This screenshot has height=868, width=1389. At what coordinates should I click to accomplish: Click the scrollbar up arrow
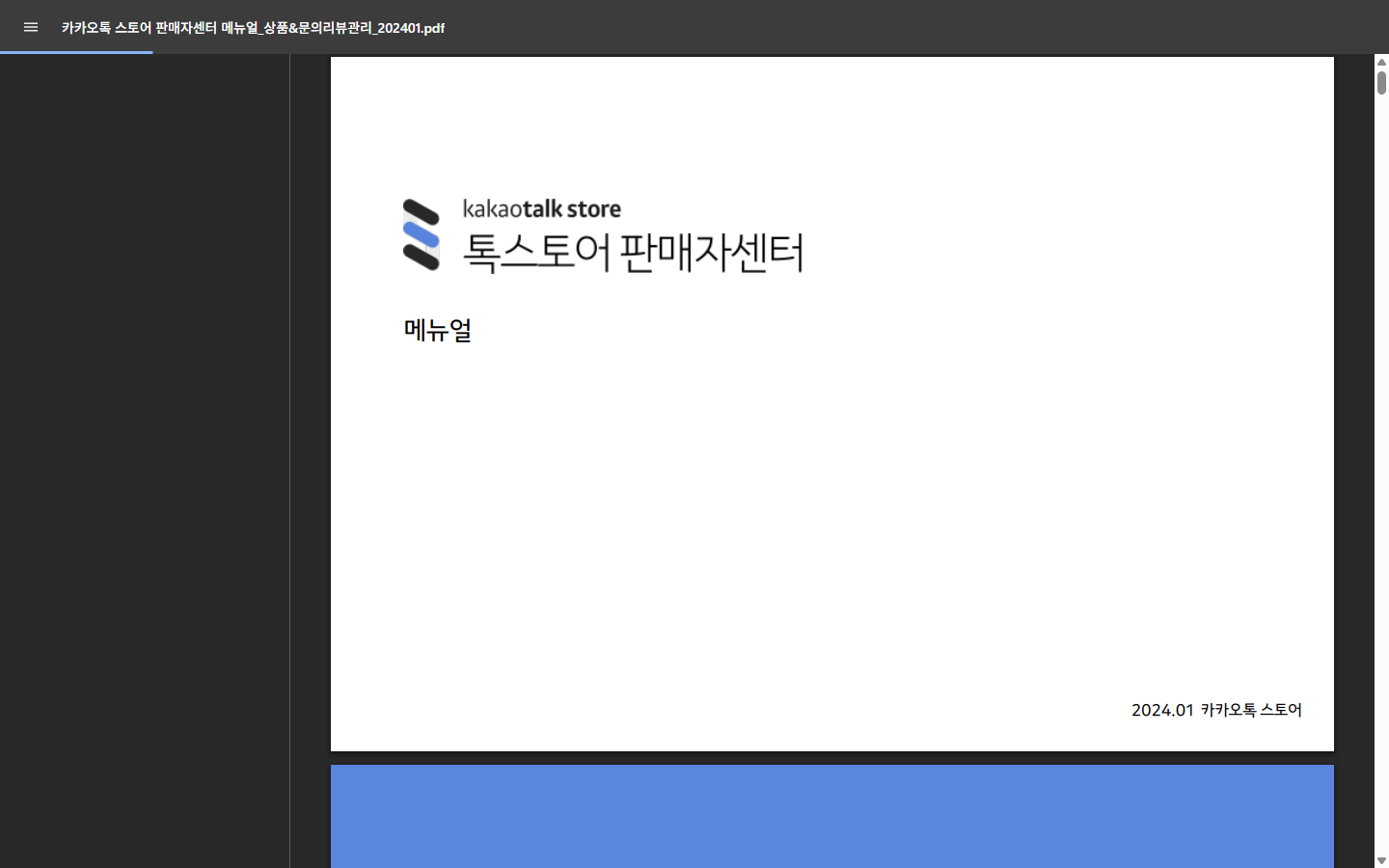tap(1381, 62)
